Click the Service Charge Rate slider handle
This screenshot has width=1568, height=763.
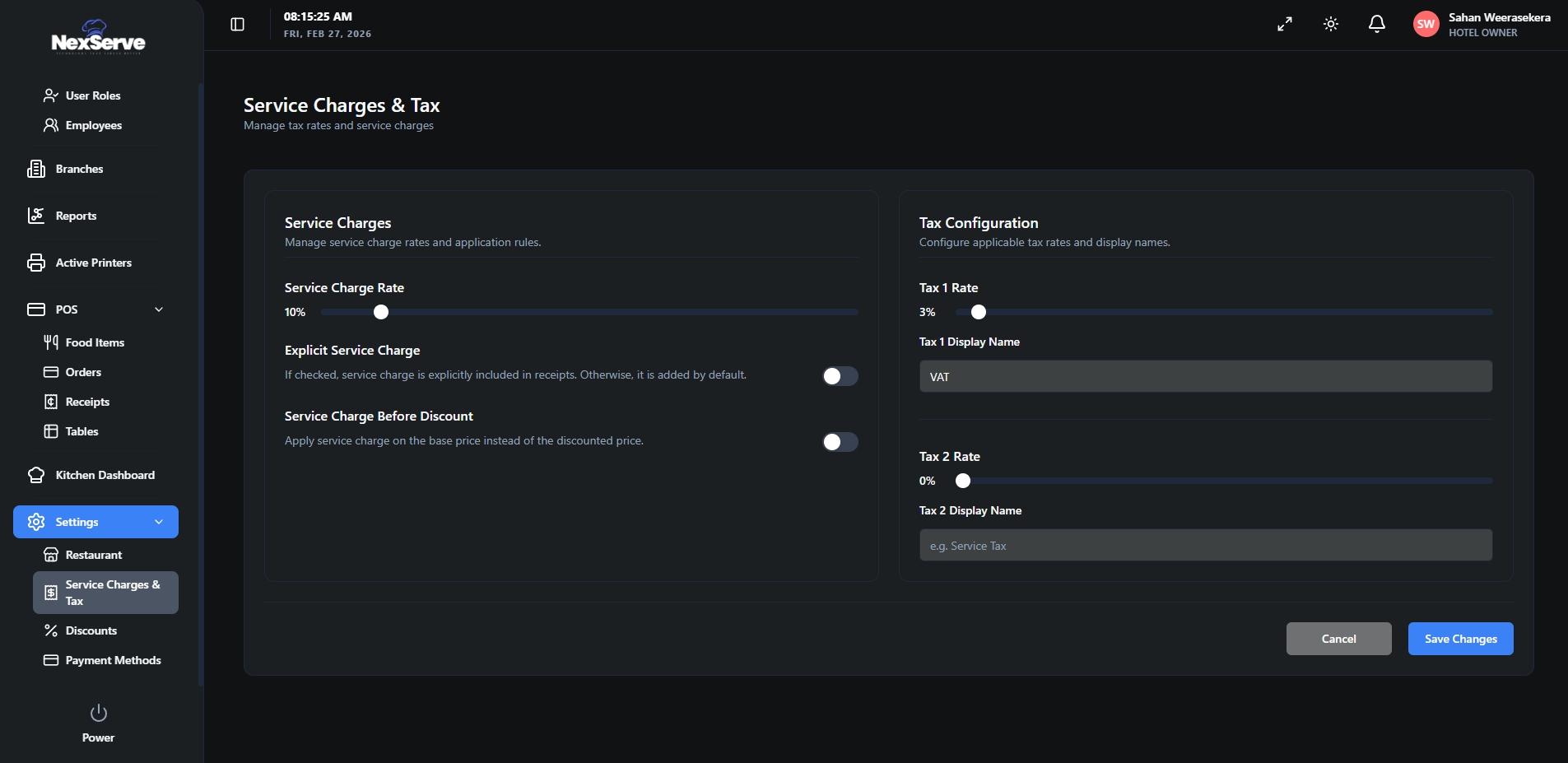pos(381,312)
